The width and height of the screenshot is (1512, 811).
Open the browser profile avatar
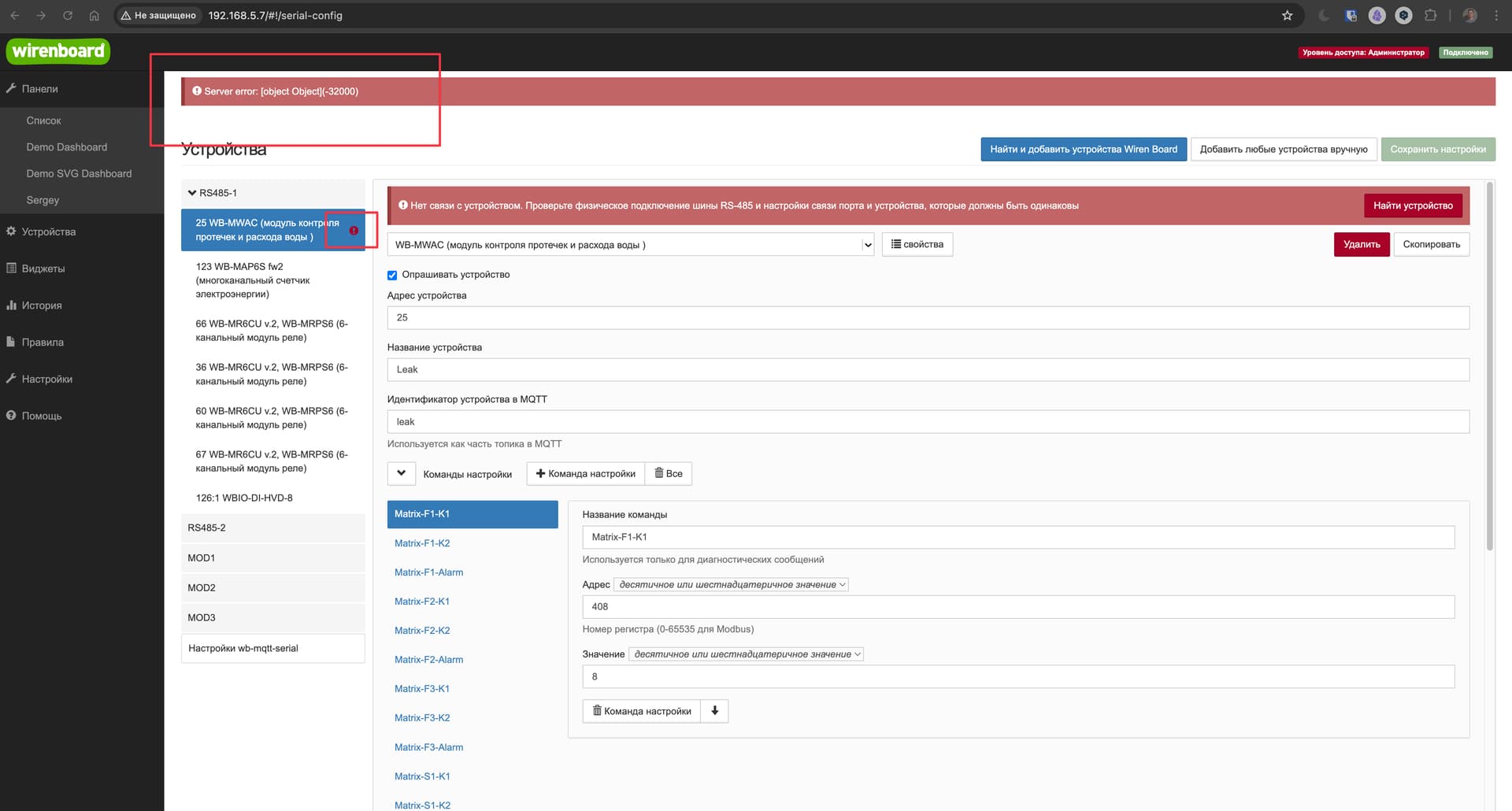[1469, 15]
